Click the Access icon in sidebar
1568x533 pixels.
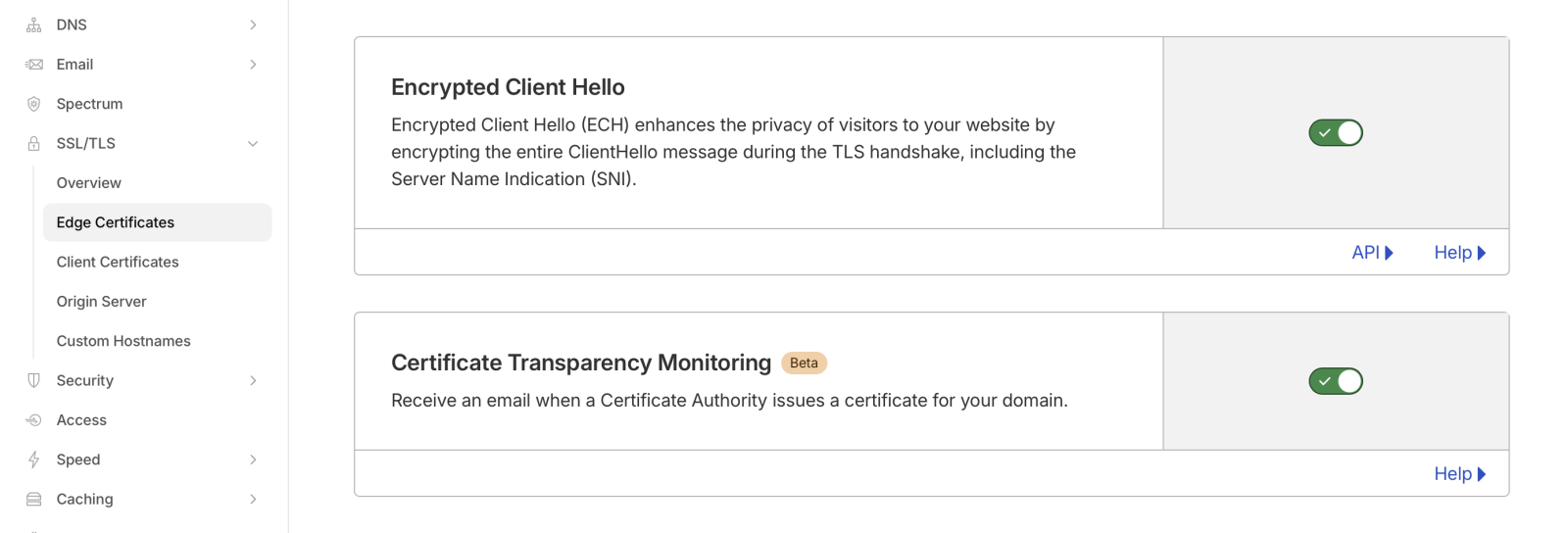tap(34, 420)
